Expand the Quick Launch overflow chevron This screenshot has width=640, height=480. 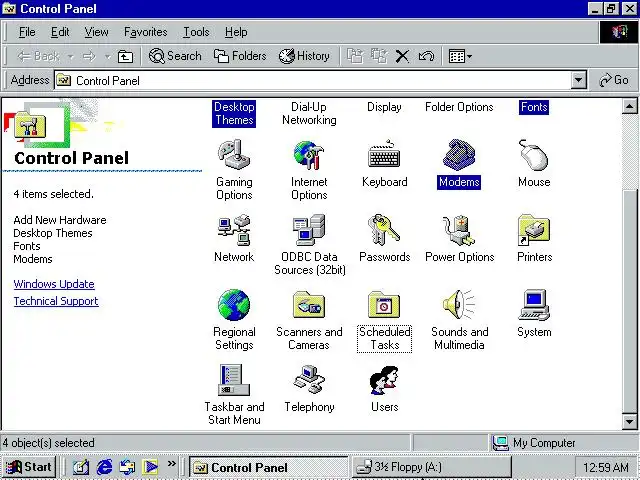pos(171,463)
